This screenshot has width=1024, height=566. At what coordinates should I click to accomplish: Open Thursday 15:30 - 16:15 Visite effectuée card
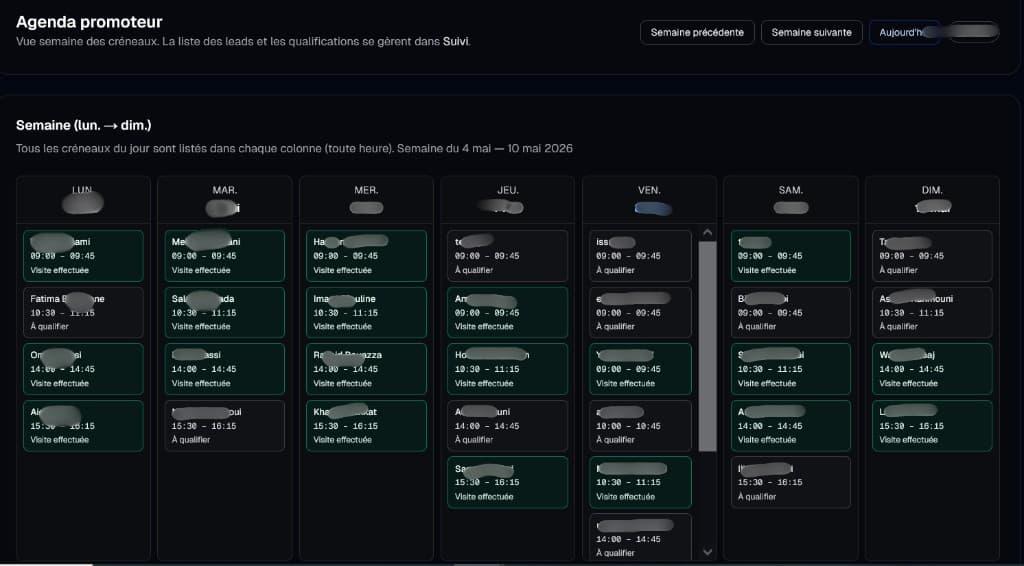tap(507, 482)
